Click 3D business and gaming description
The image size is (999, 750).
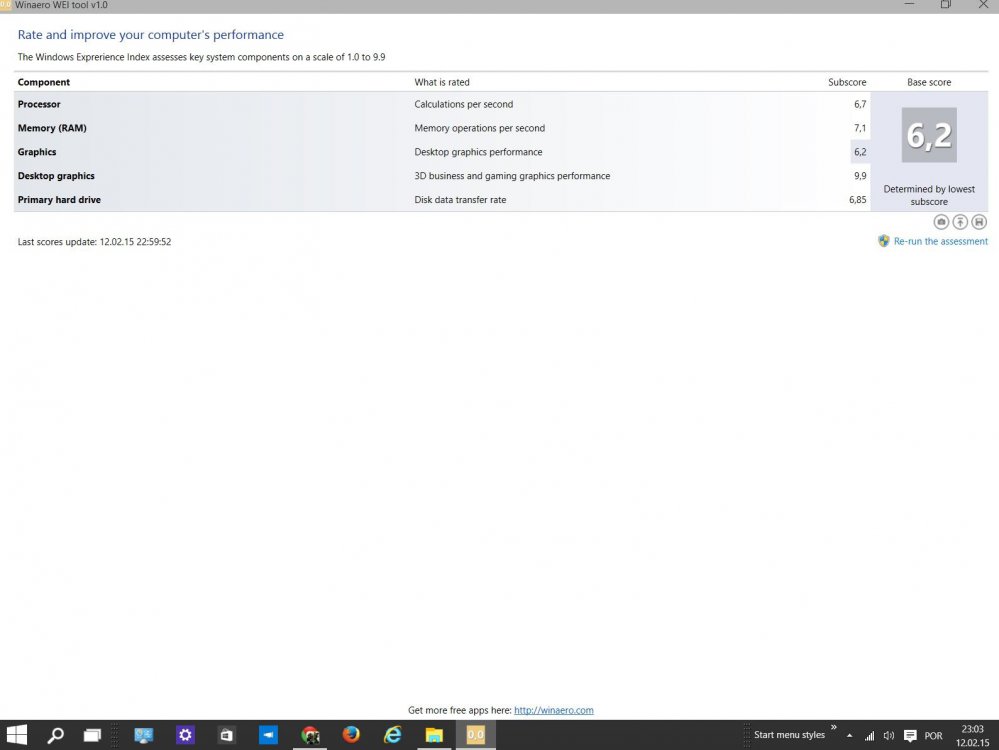click(x=512, y=176)
